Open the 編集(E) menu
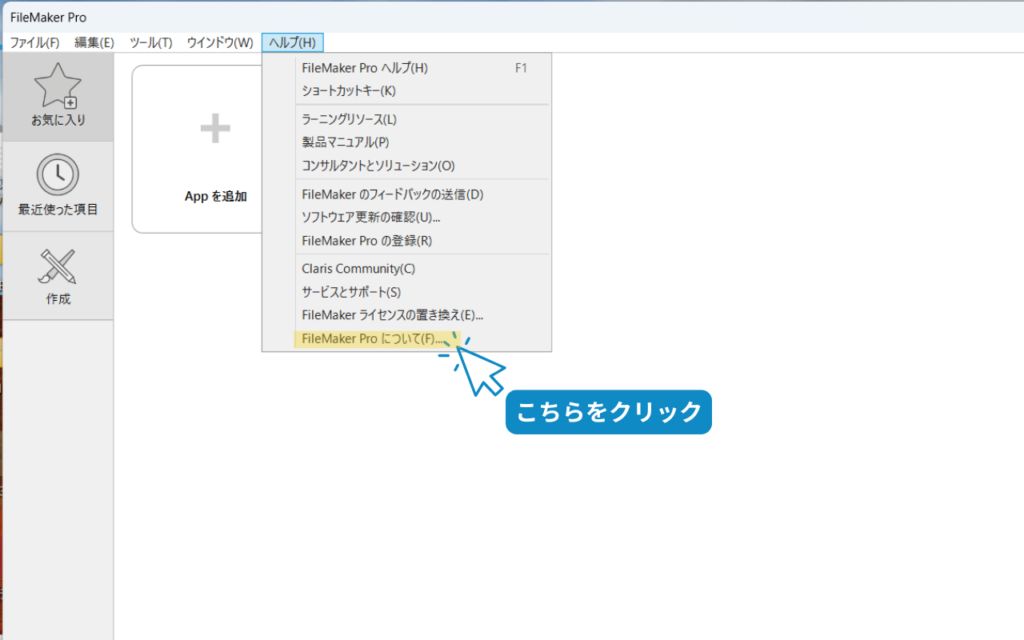The width and height of the screenshot is (1024, 640). point(94,43)
